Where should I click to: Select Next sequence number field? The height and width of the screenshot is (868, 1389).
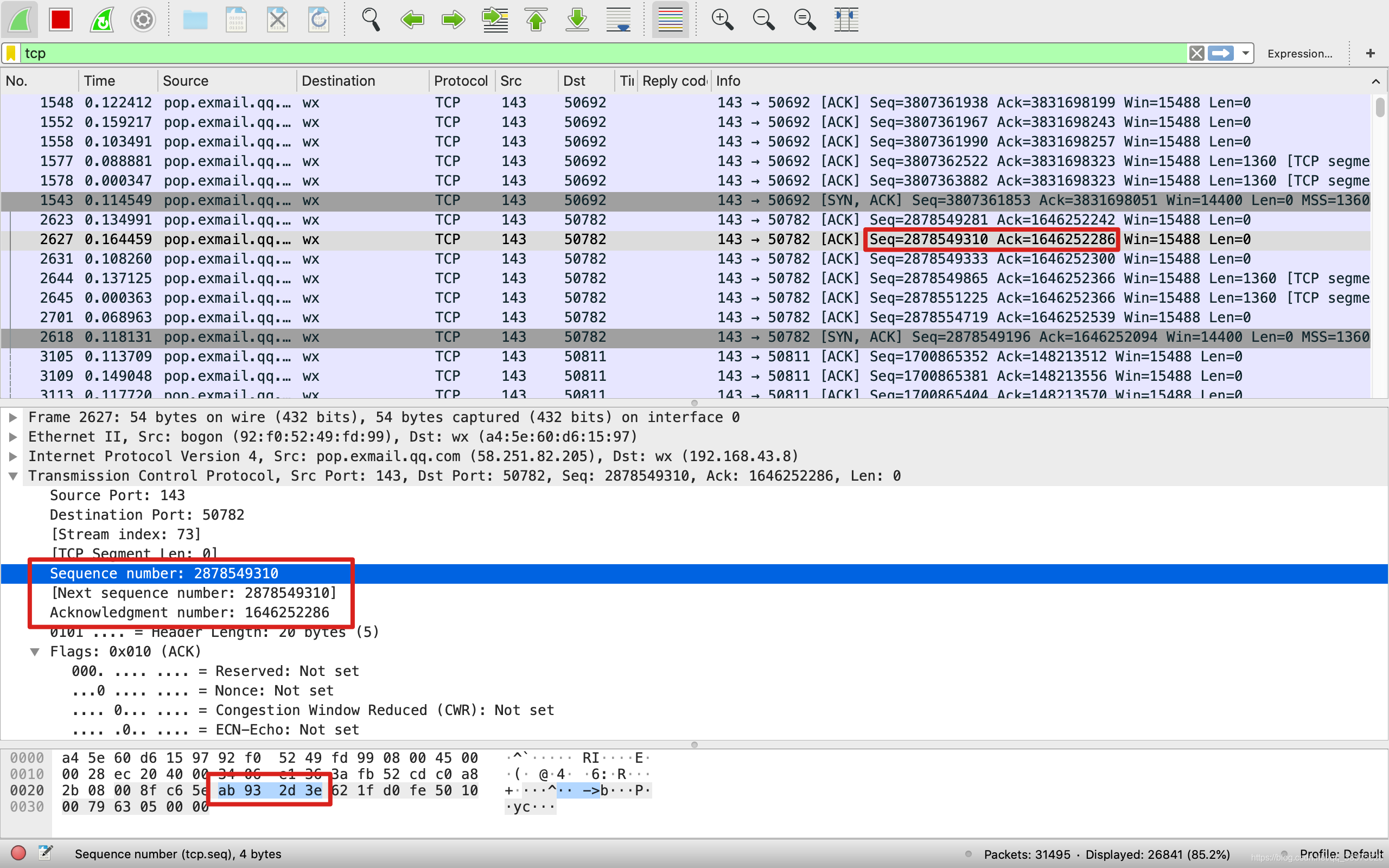point(194,593)
